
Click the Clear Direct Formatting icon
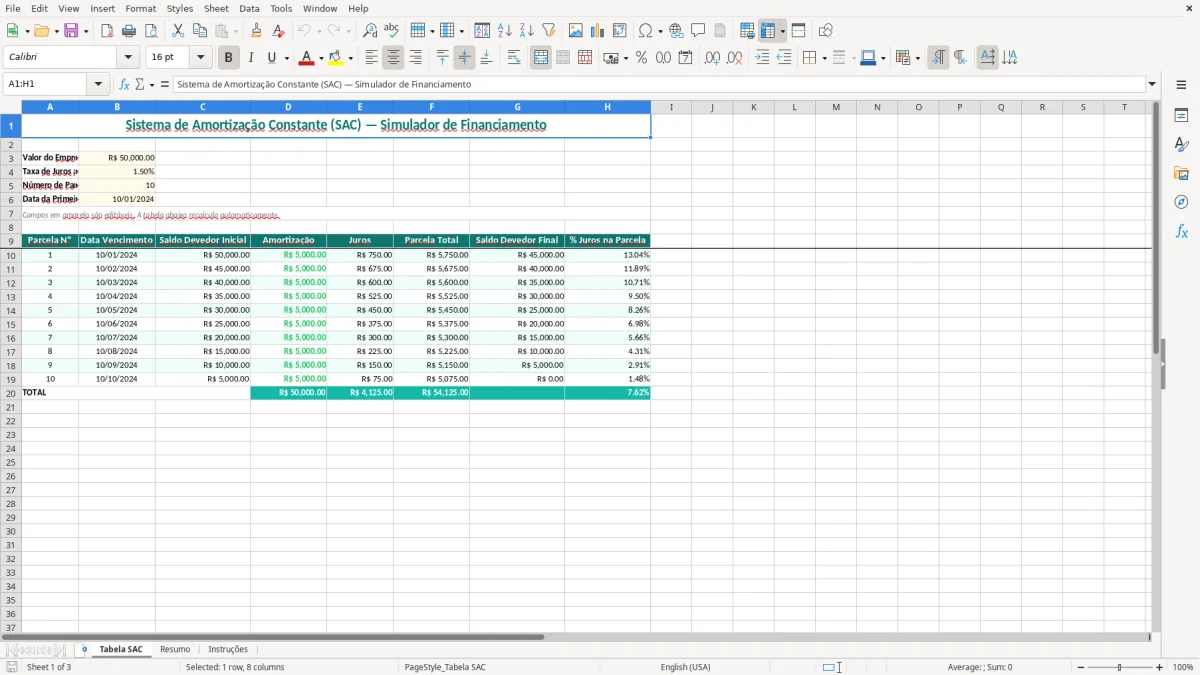pyautogui.click(x=278, y=31)
